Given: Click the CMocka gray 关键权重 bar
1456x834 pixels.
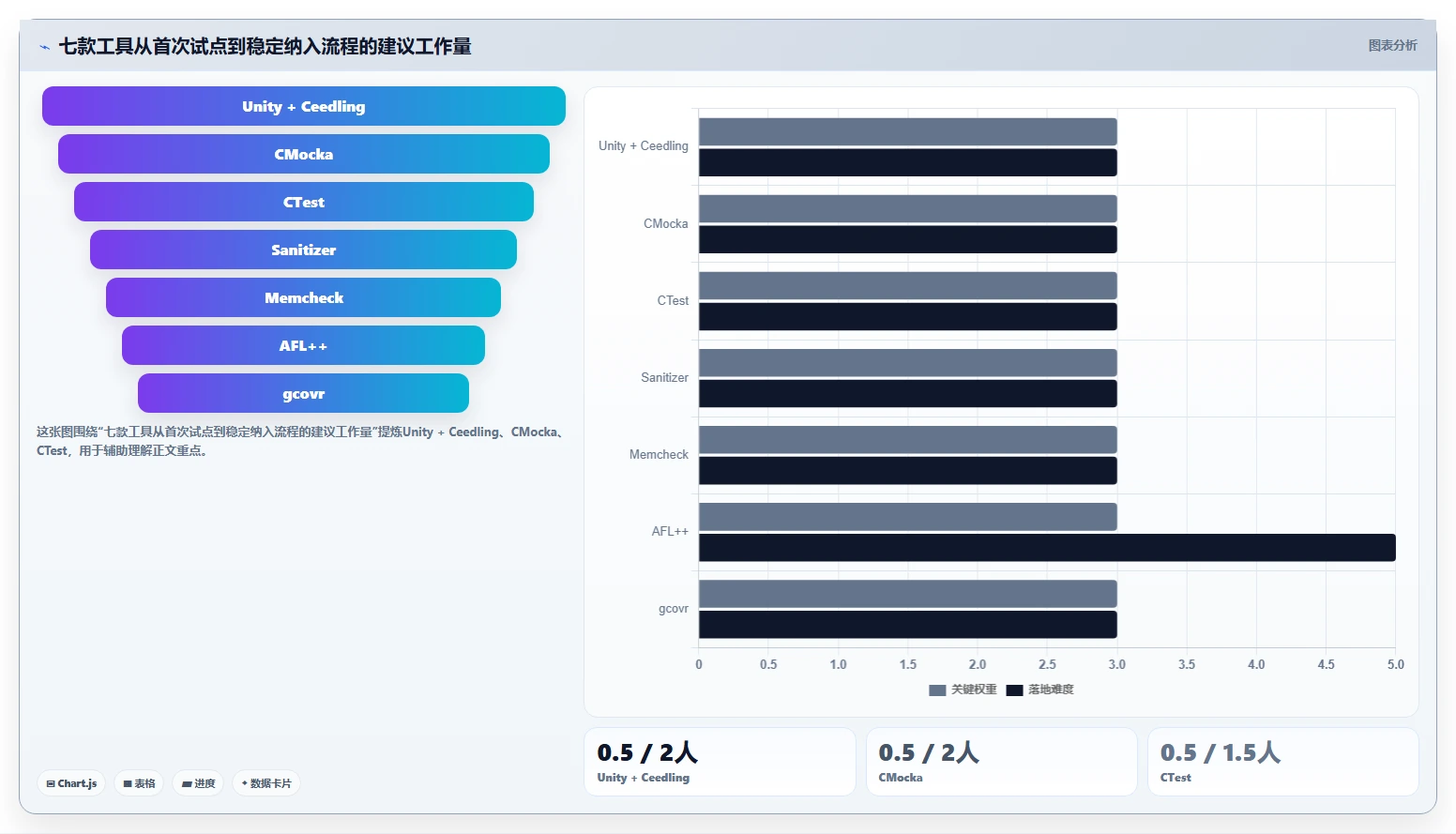Looking at the screenshot, I should coord(908,209).
